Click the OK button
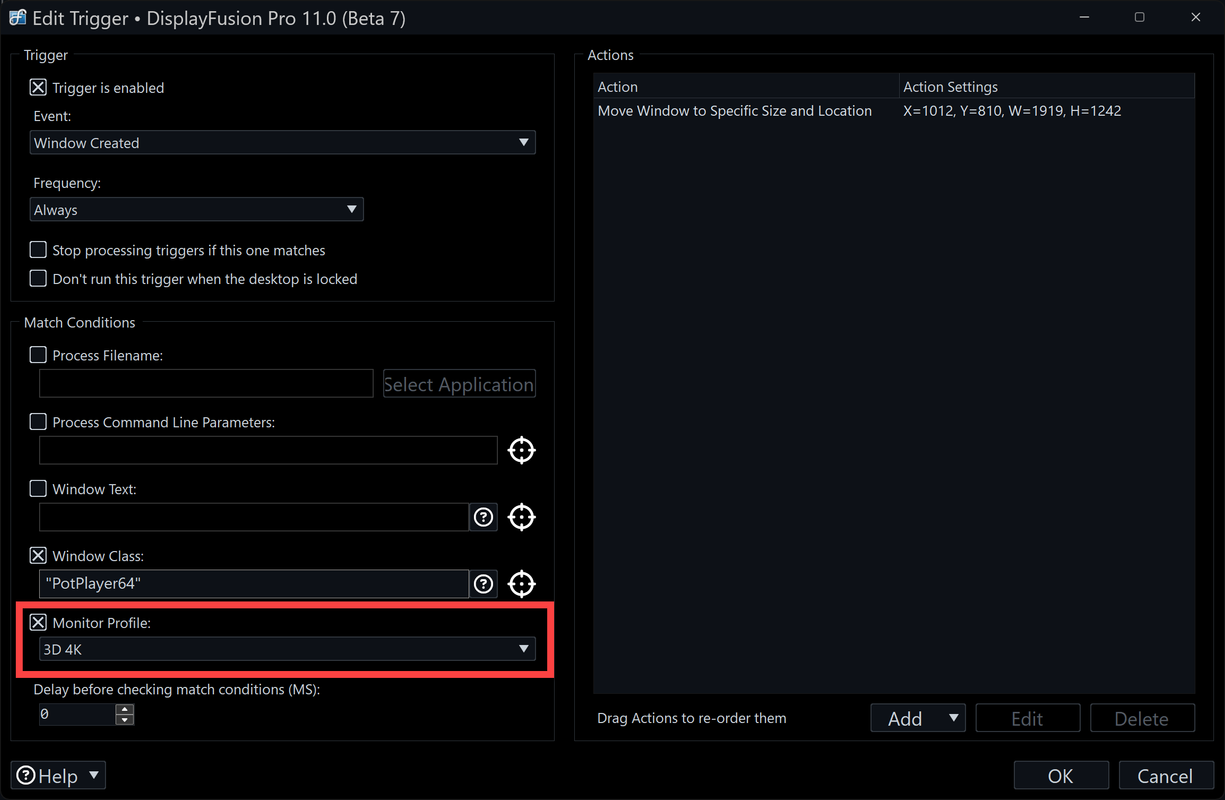Viewport: 1225px width, 800px height. click(x=1061, y=776)
